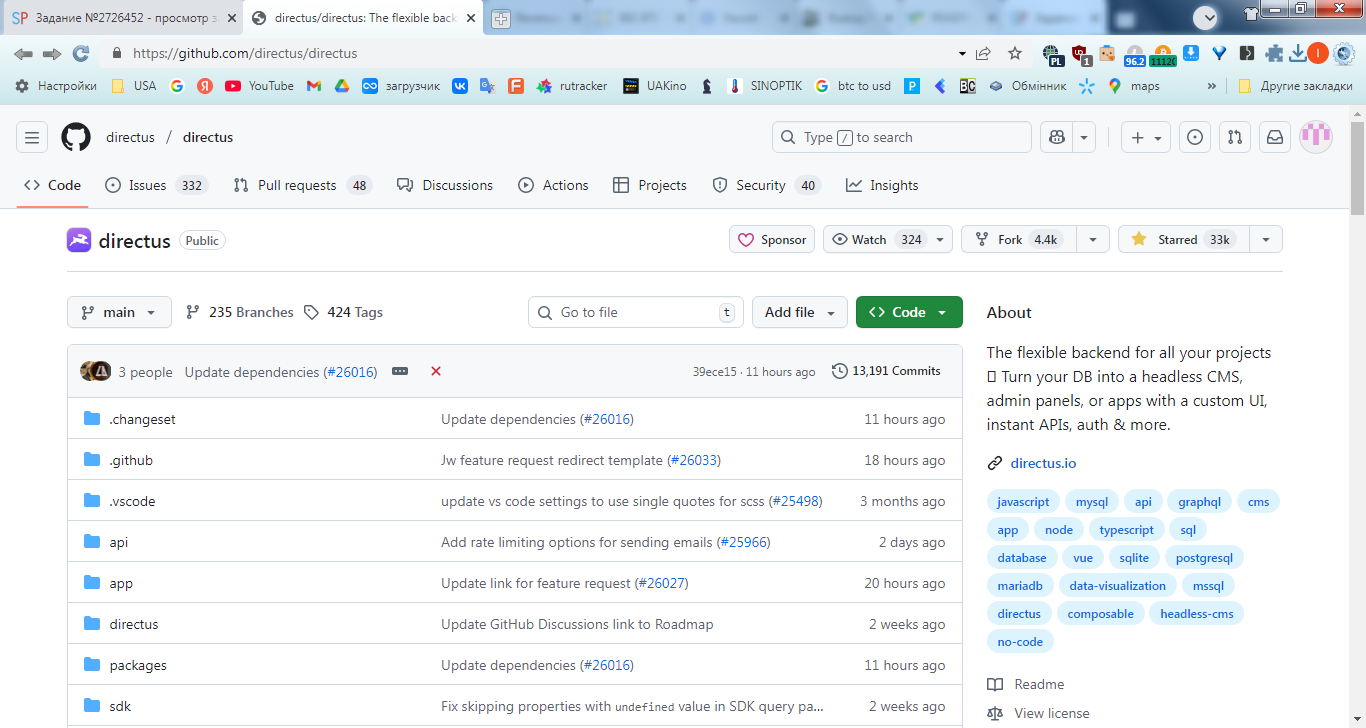Switch to the Задание №2726452 browser tab
The height and width of the screenshot is (728, 1366).
[120, 18]
